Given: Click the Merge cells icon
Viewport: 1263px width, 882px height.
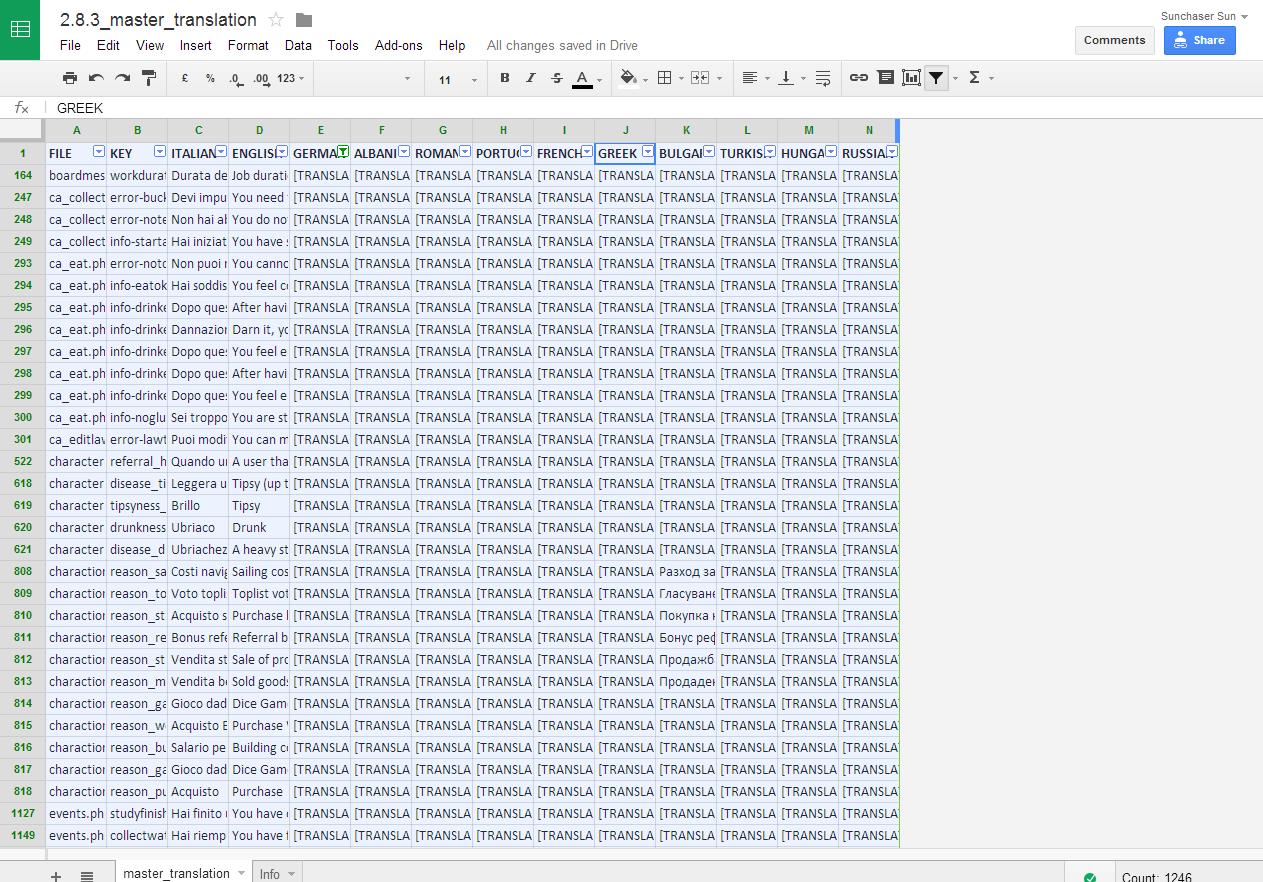Looking at the screenshot, I should click(x=700, y=78).
